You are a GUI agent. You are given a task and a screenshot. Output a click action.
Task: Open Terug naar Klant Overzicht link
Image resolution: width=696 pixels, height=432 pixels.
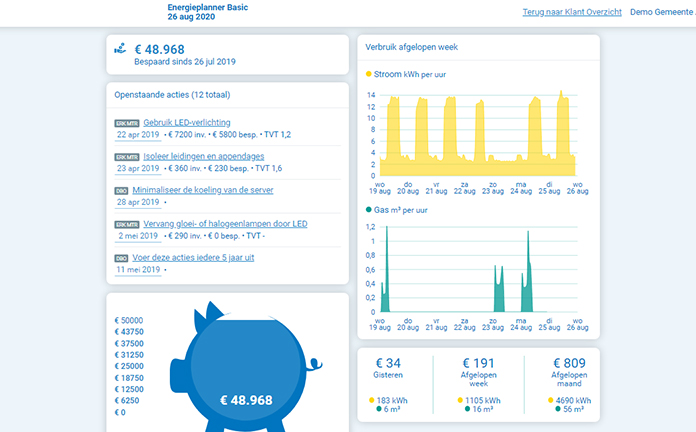[572, 12]
